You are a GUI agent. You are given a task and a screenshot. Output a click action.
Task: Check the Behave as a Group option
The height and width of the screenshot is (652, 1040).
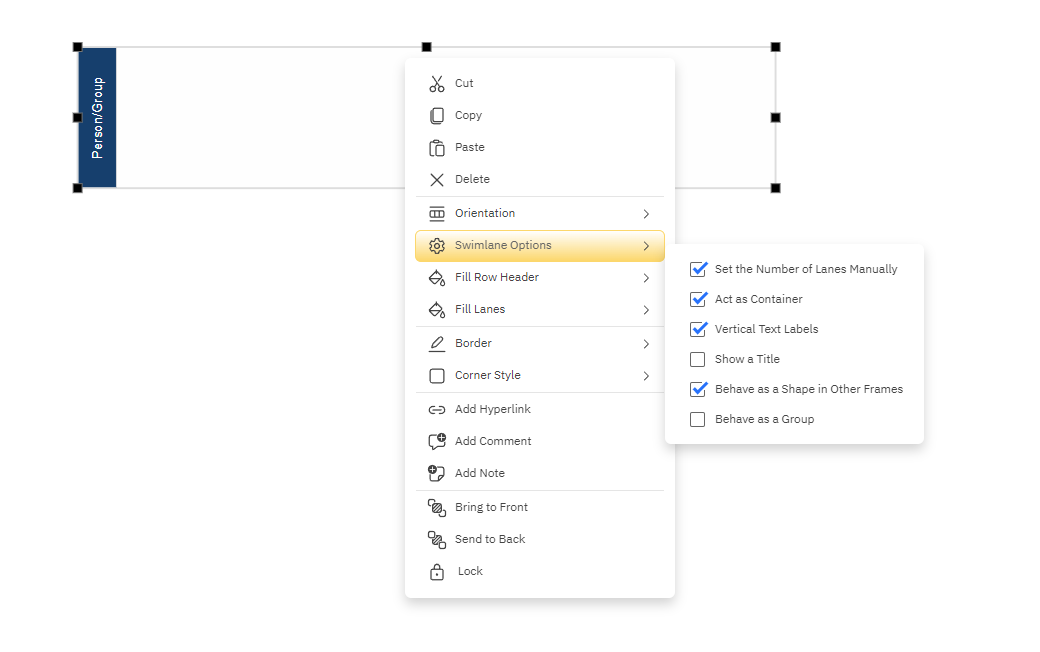point(698,419)
